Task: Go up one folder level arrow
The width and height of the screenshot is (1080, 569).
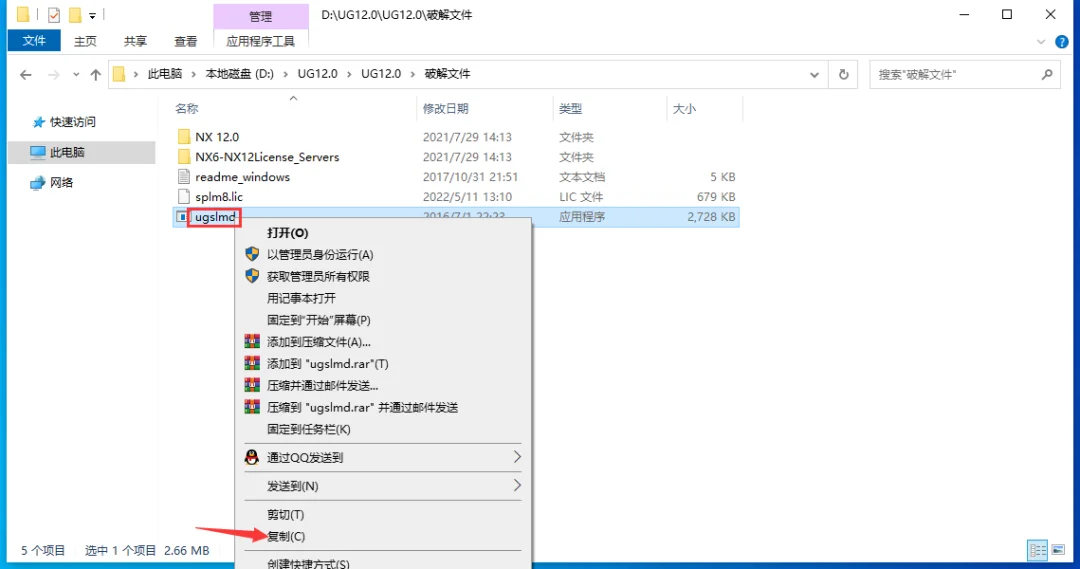Action: [95, 74]
